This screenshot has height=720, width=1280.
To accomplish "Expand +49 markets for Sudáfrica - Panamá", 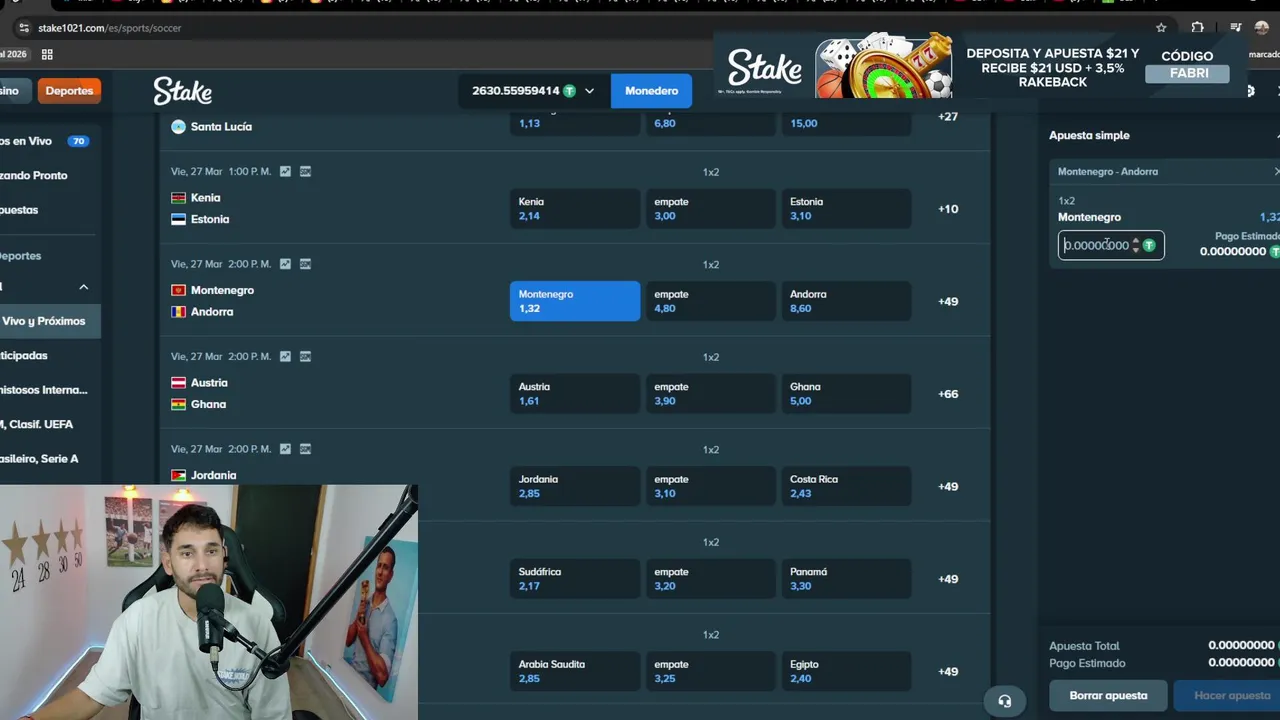I will [x=948, y=579].
